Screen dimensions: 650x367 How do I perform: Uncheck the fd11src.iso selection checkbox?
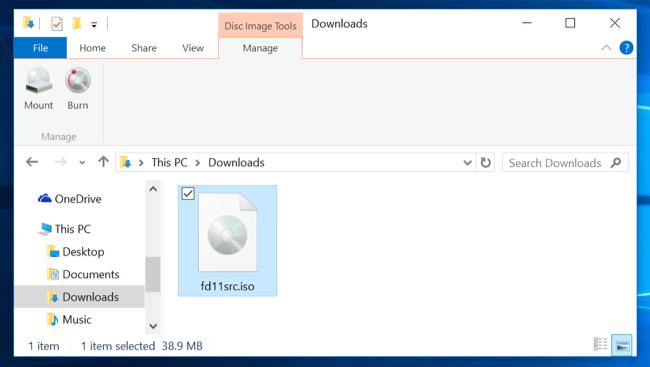tap(188, 193)
